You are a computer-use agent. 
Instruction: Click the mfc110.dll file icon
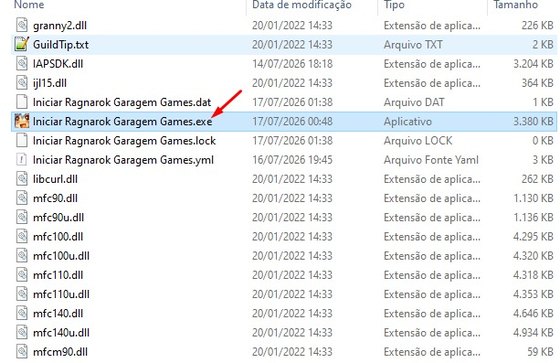[x=22, y=275]
